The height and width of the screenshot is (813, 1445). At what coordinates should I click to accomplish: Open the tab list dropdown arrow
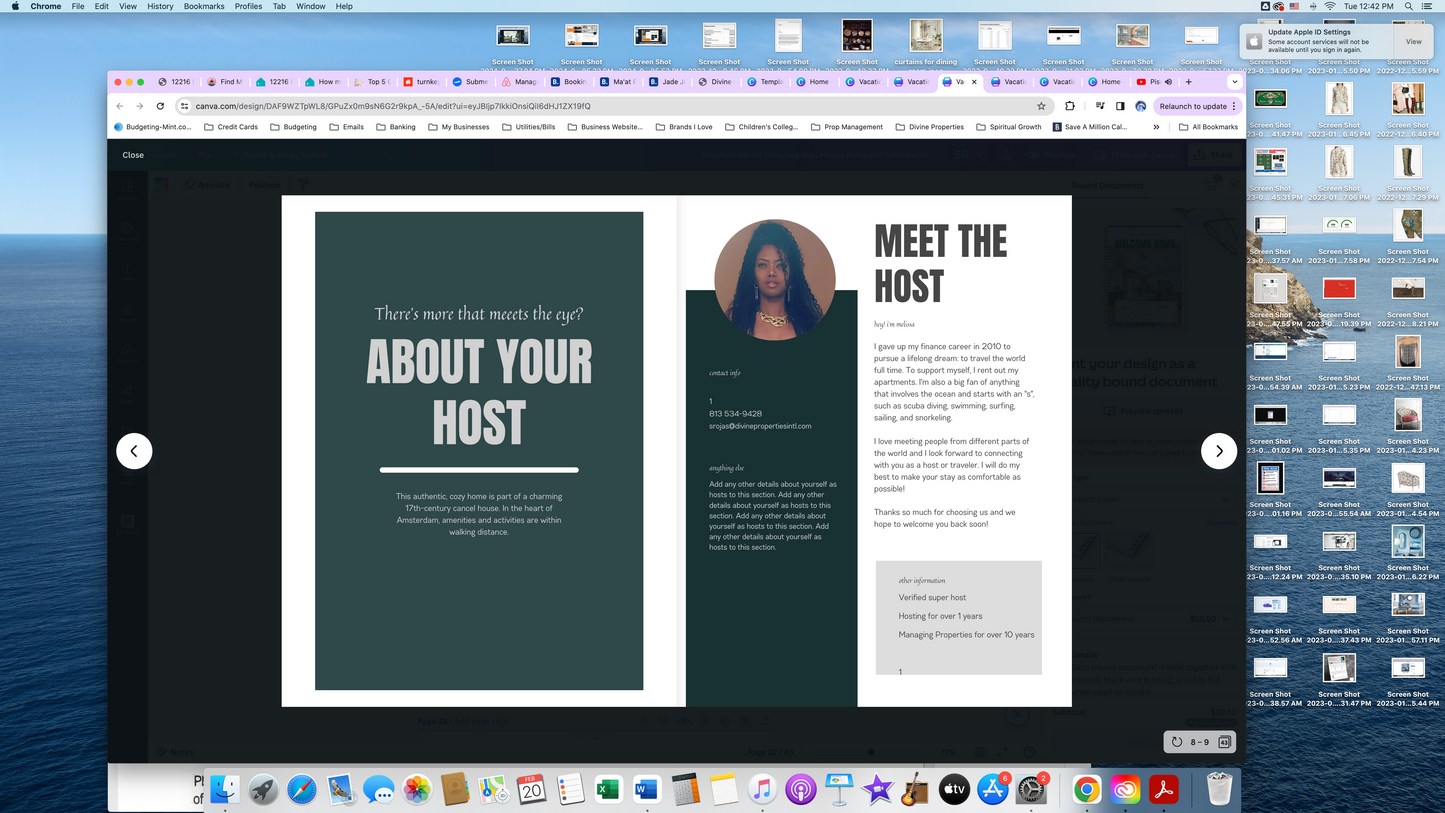[x=1235, y=82]
